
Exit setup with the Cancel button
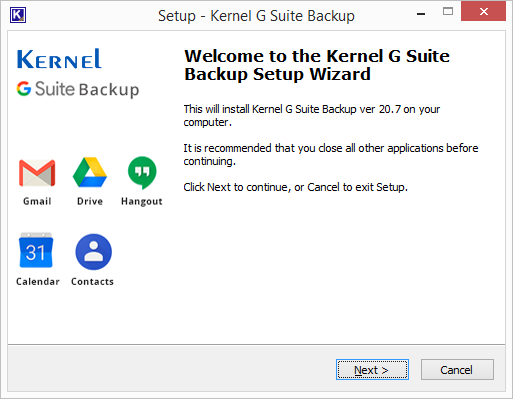[457, 370]
